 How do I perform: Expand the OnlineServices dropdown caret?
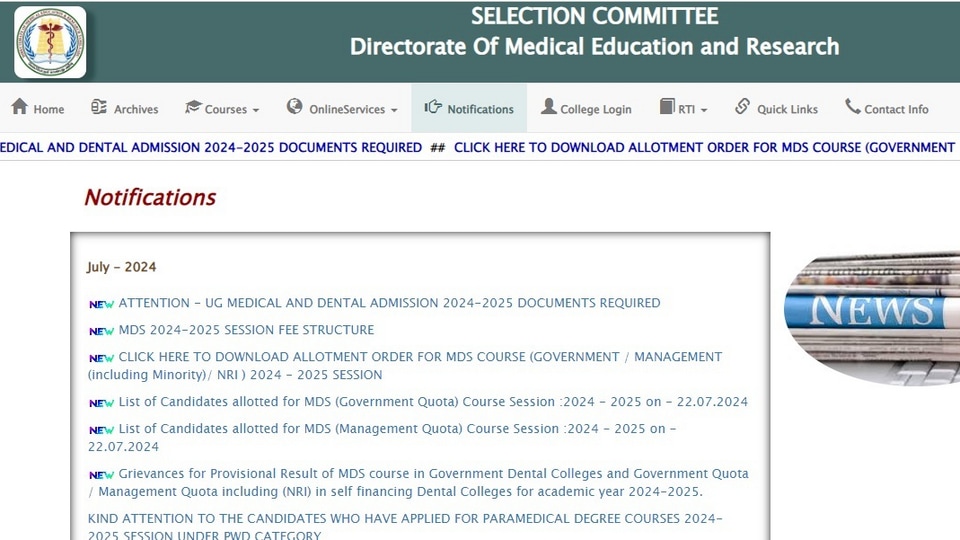(x=394, y=110)
